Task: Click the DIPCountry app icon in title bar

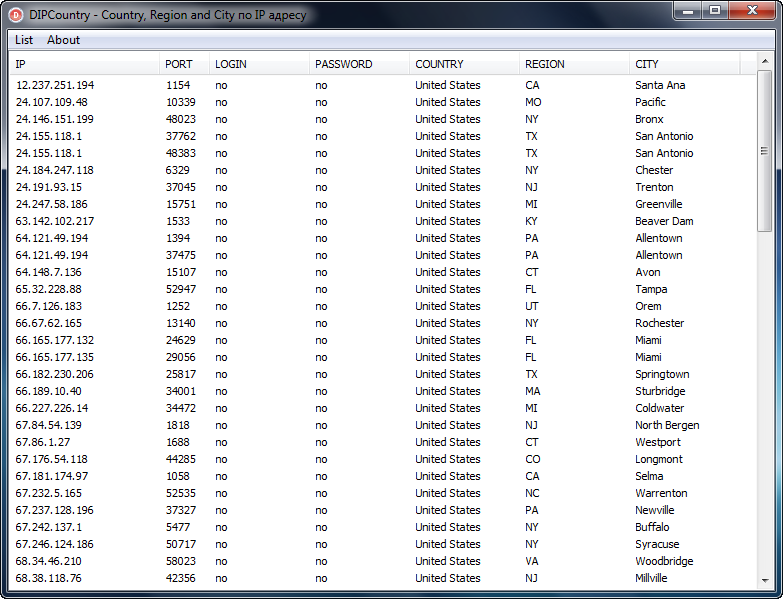Action: point(16,15)
